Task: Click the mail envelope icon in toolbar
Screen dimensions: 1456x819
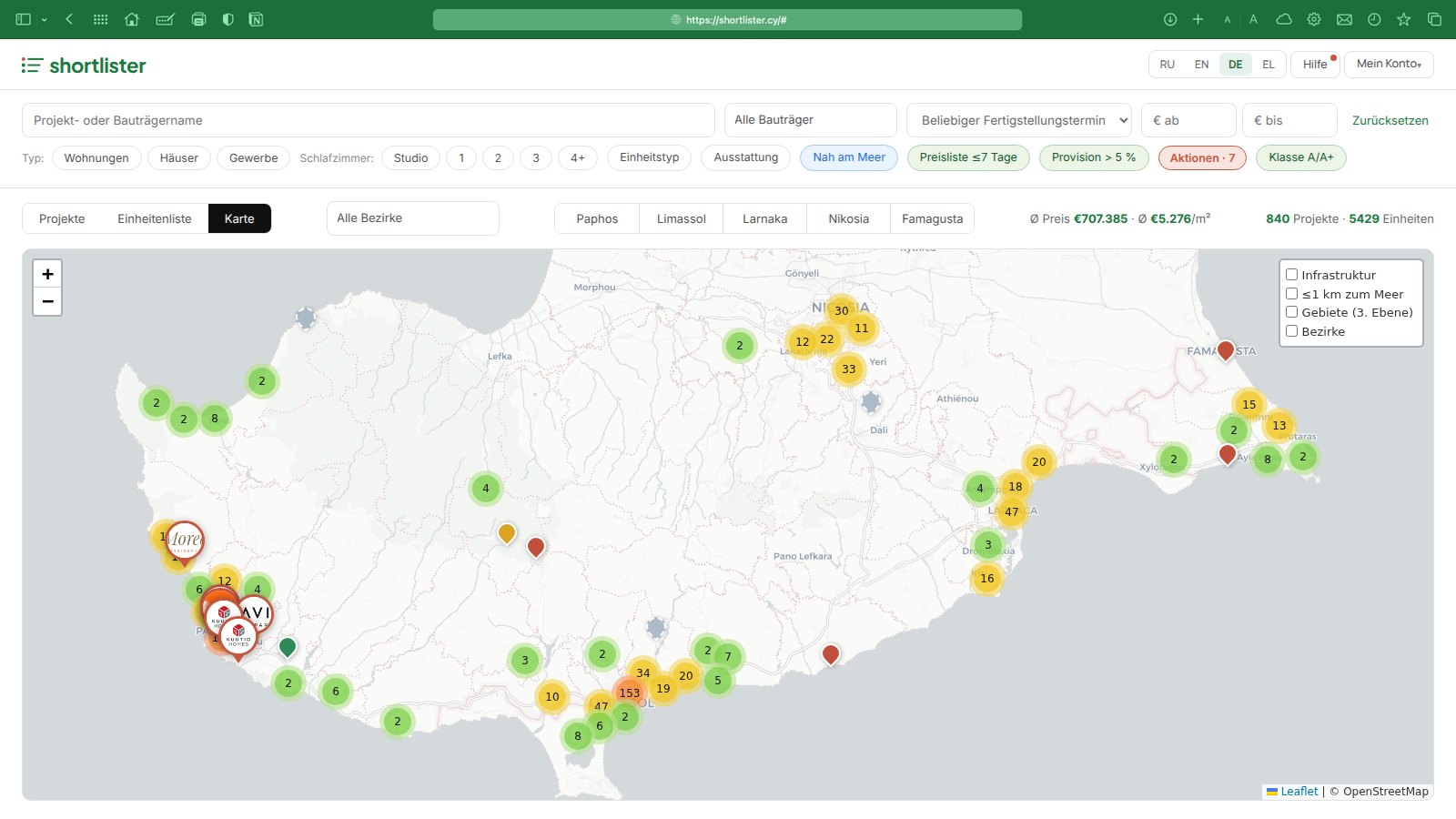Action: point(1344,19)
